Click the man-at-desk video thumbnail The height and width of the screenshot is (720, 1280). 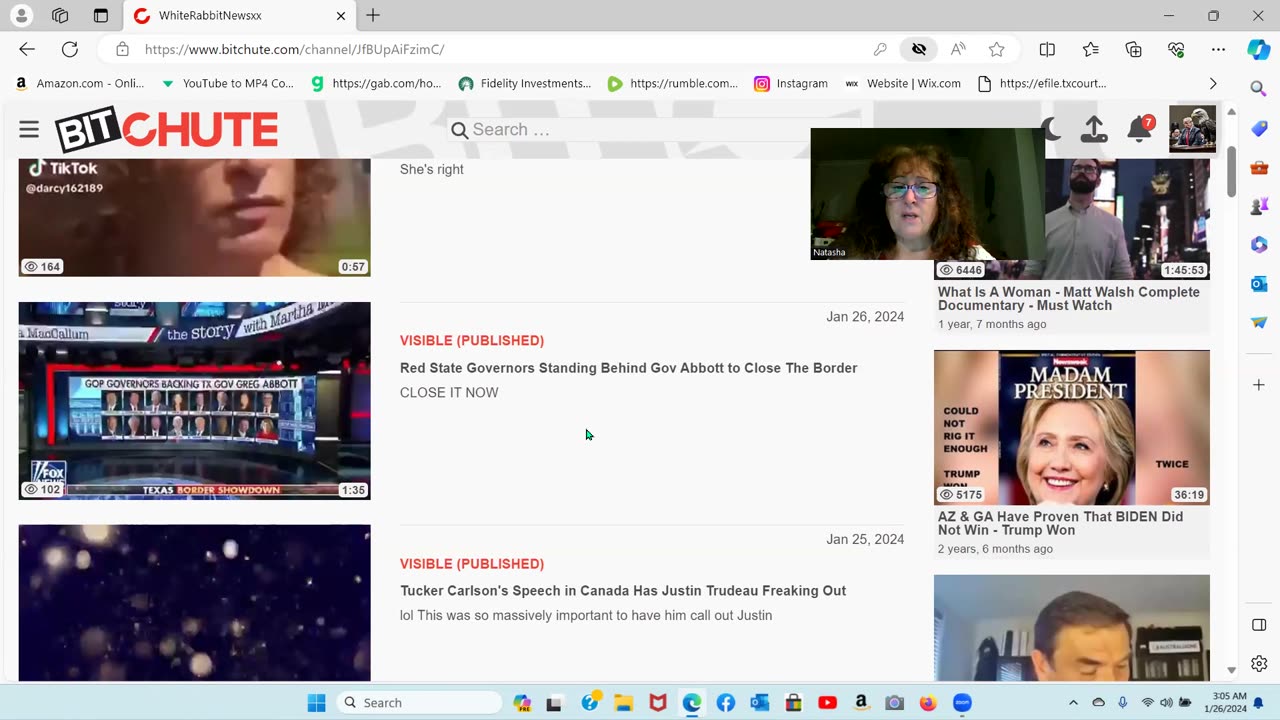(x=1072, y=628)
